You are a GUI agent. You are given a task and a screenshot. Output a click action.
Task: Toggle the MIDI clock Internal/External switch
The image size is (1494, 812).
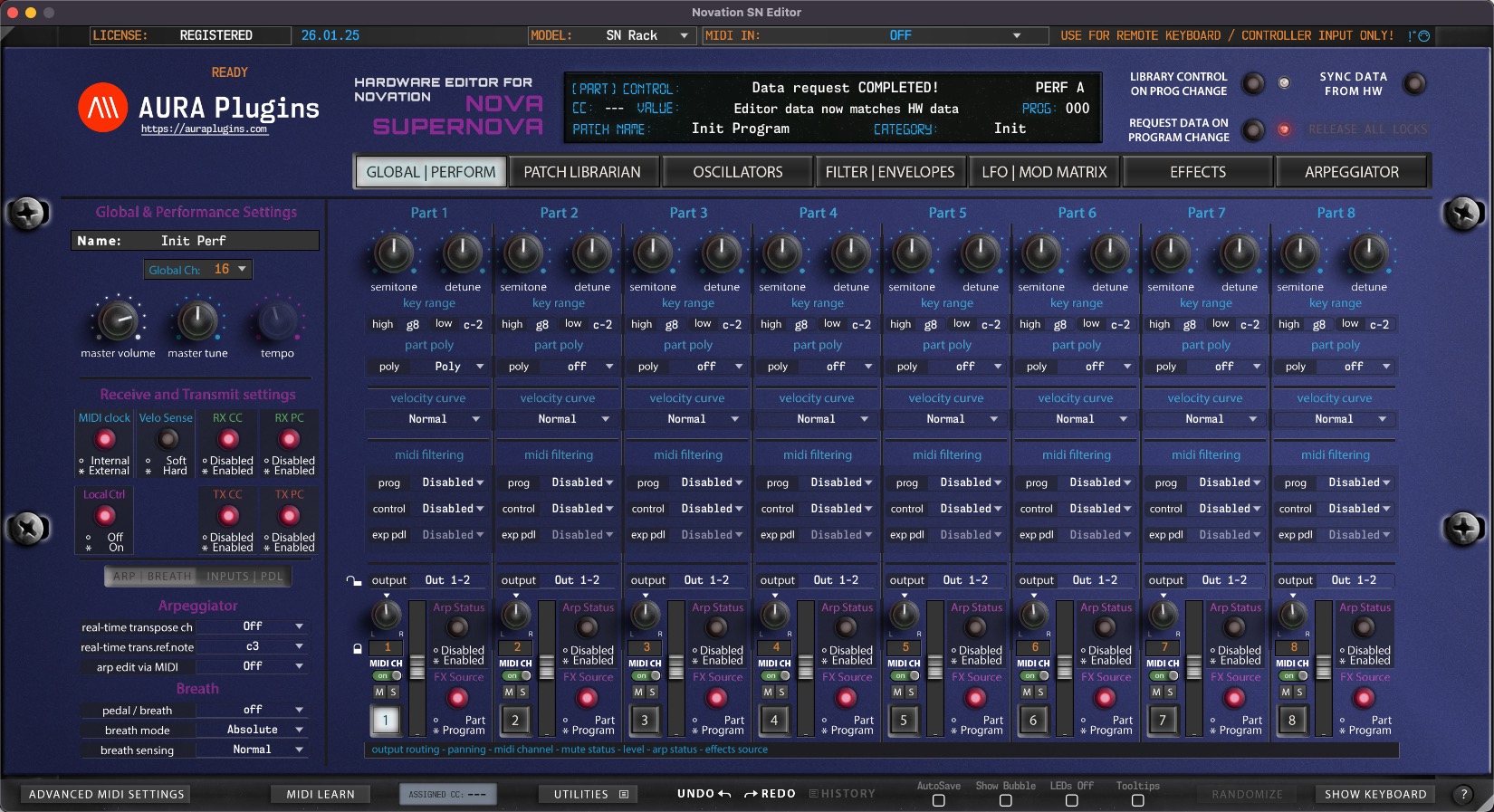106,440
